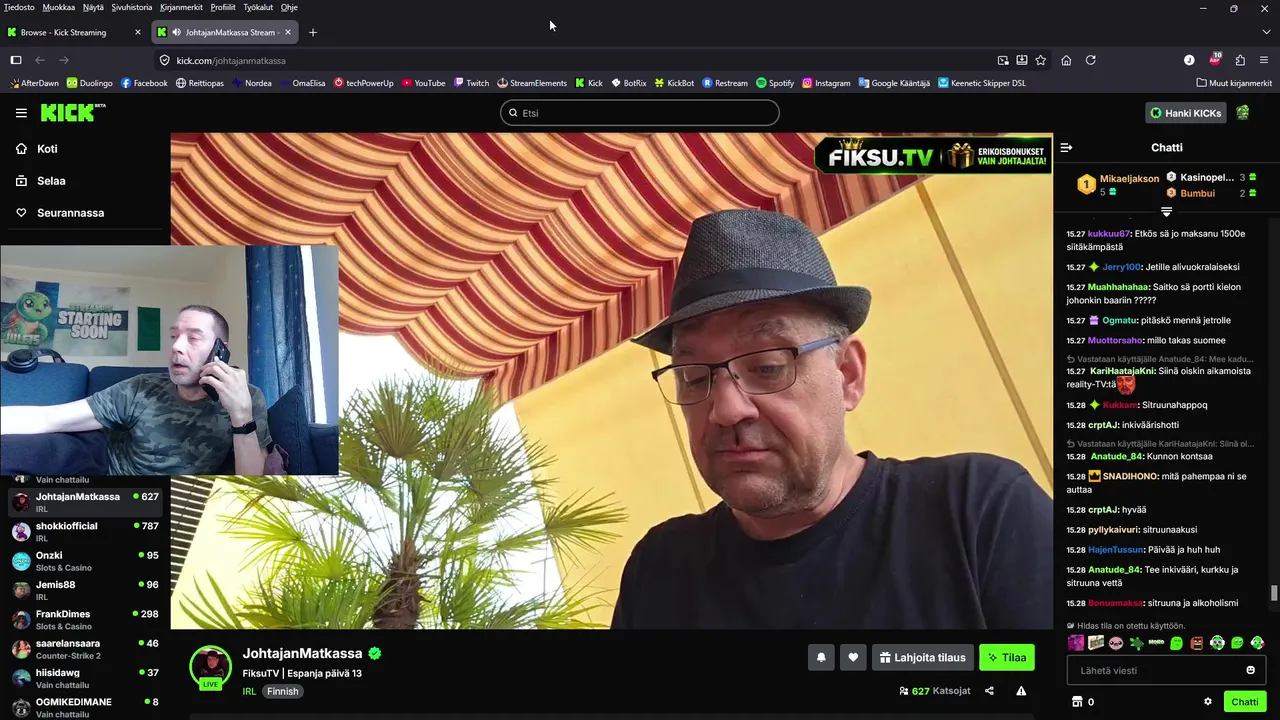The height and width of the screenshot is (720, 1280).
Task: Insert the pink face emote
Action: [x=1116, y=643]
